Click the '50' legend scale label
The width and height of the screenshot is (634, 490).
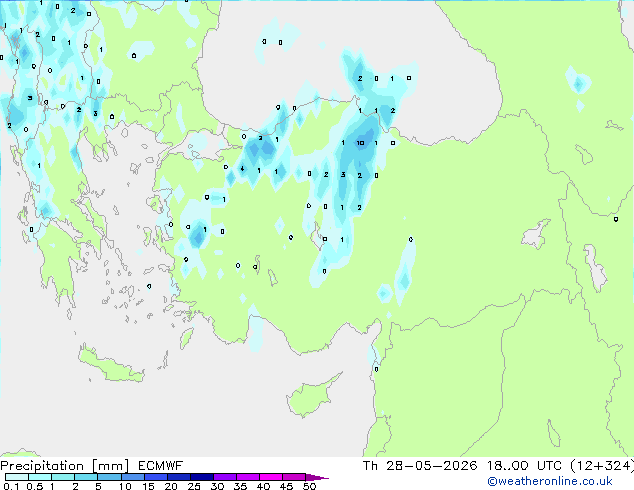[x=310, y=486]
